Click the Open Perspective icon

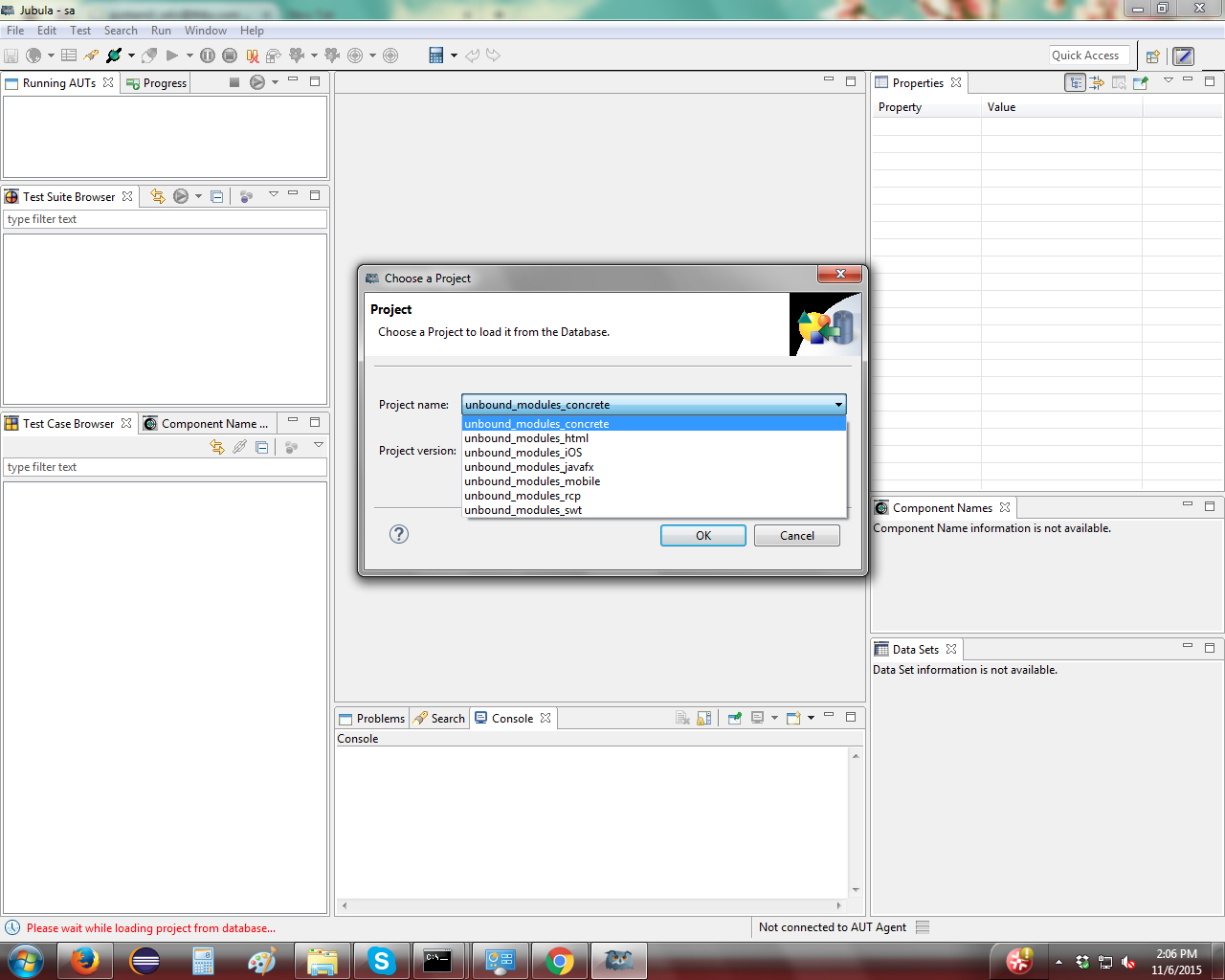[1153, 56]
